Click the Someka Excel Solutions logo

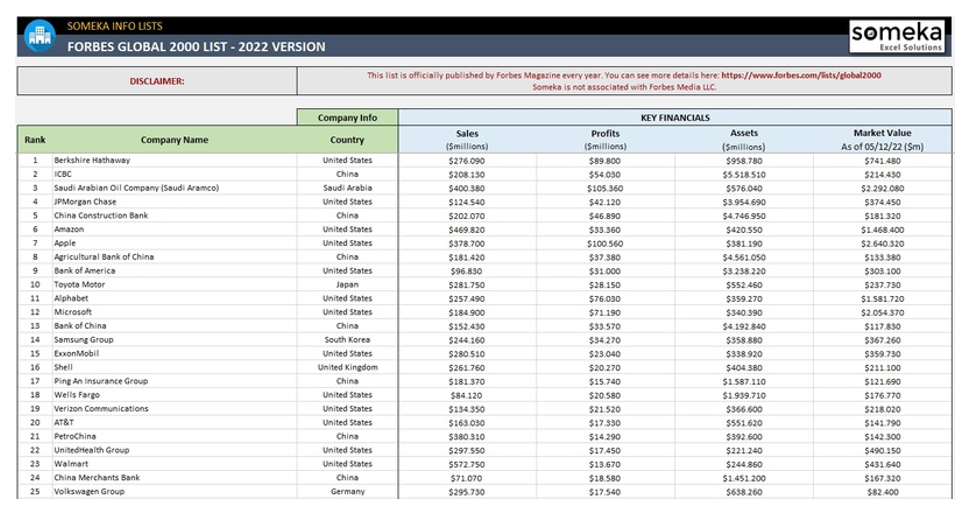(897, 36)
